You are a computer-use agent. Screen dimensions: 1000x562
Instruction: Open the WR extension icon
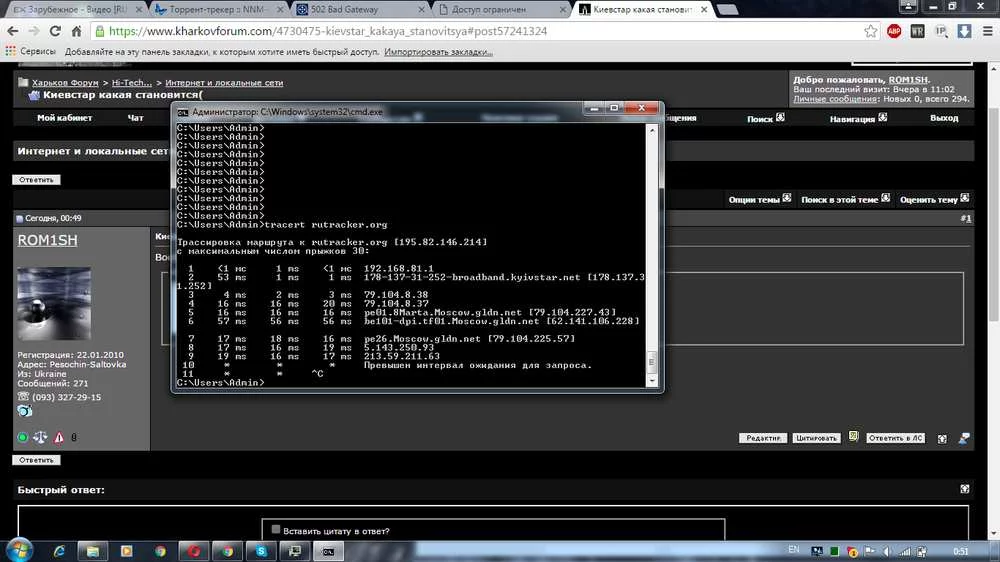tap(917, 31)
